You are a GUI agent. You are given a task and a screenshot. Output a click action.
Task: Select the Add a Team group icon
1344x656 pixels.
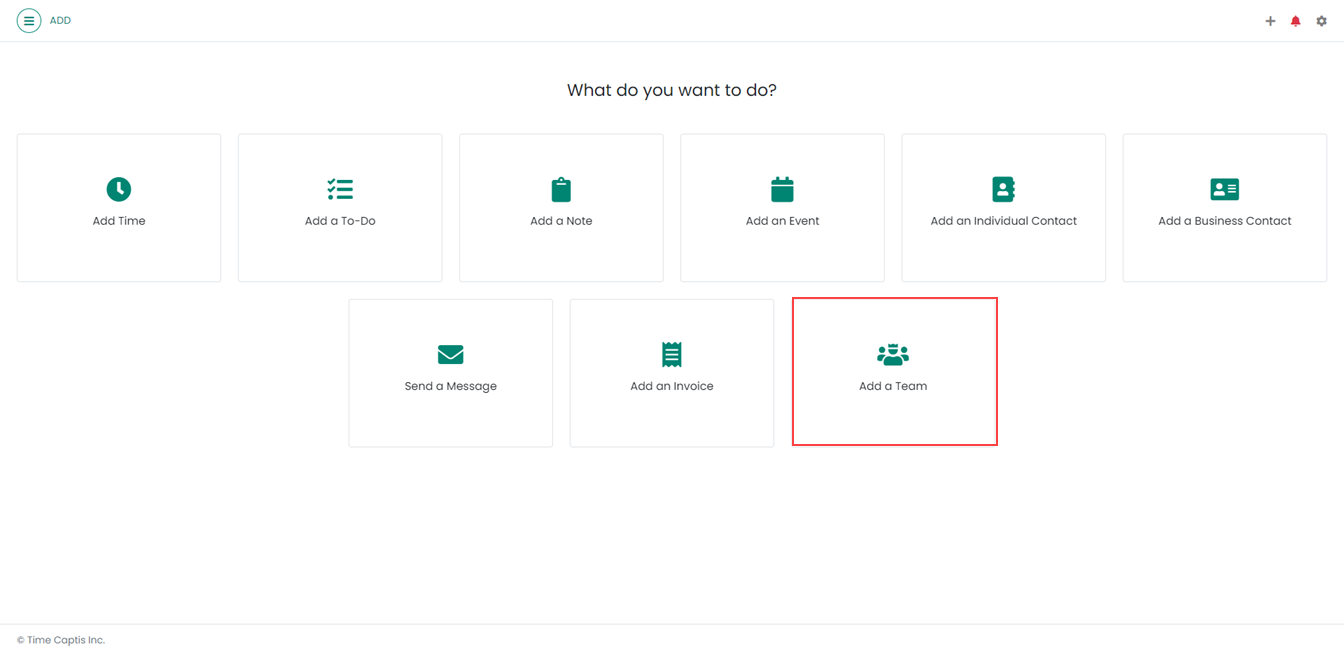[892, 354]
